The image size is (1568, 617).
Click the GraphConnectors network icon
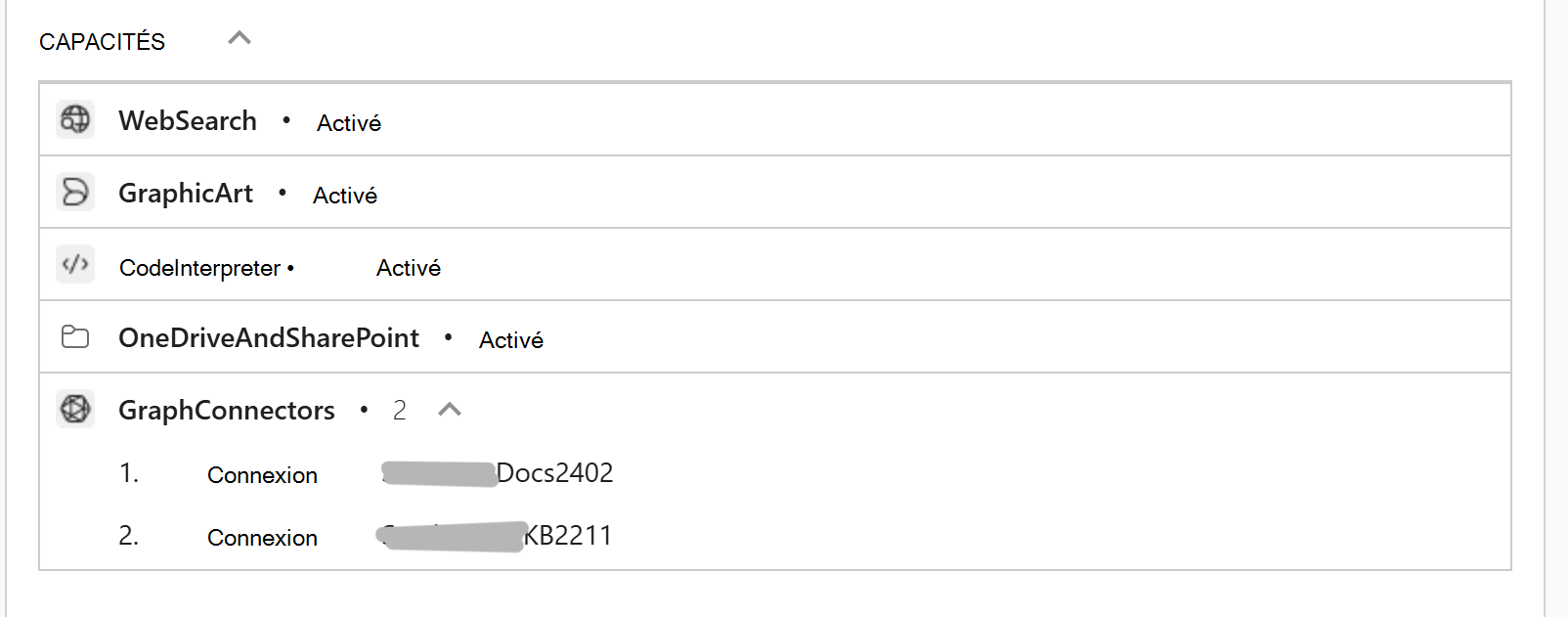[x=74, y=409]
